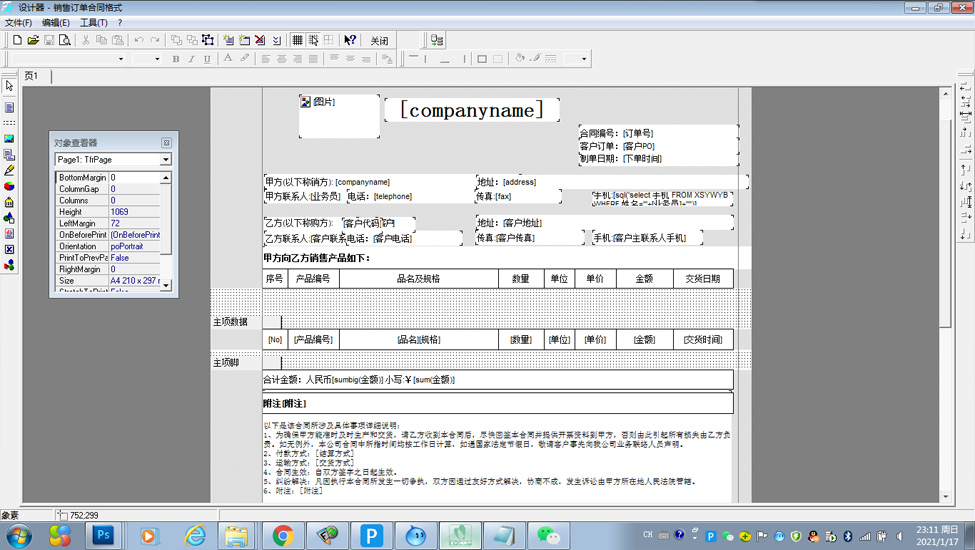Image resolution: width=975 pixels, height=550 pixels.
Task: Select the checkbox object tool in sidebar
Action: click(x=9, y=249)
